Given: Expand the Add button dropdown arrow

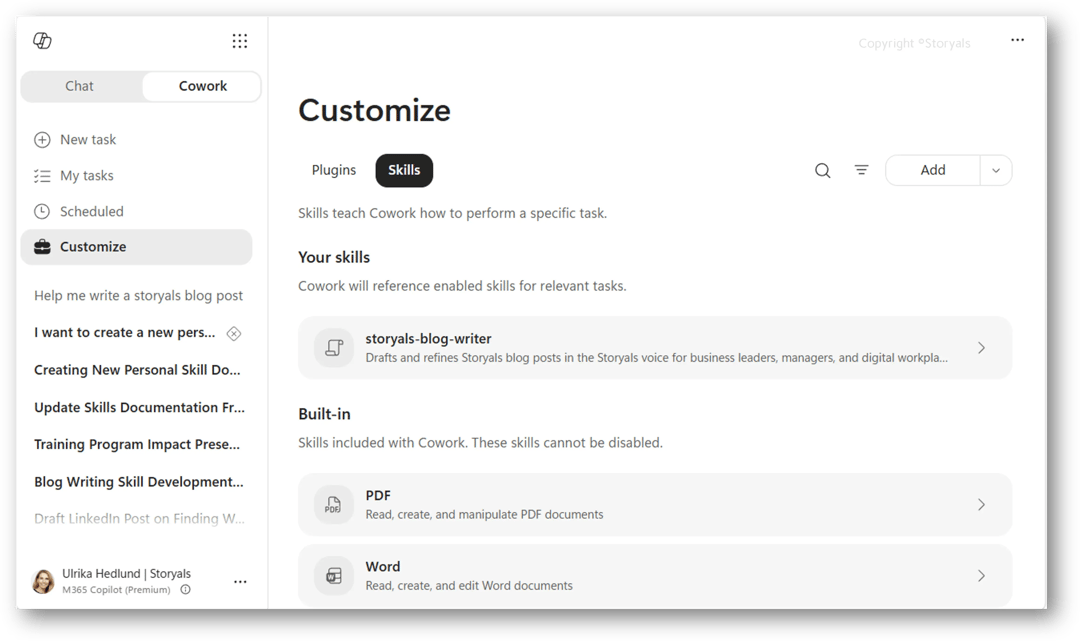Looking at the screenshot, I should pos(996,170).
